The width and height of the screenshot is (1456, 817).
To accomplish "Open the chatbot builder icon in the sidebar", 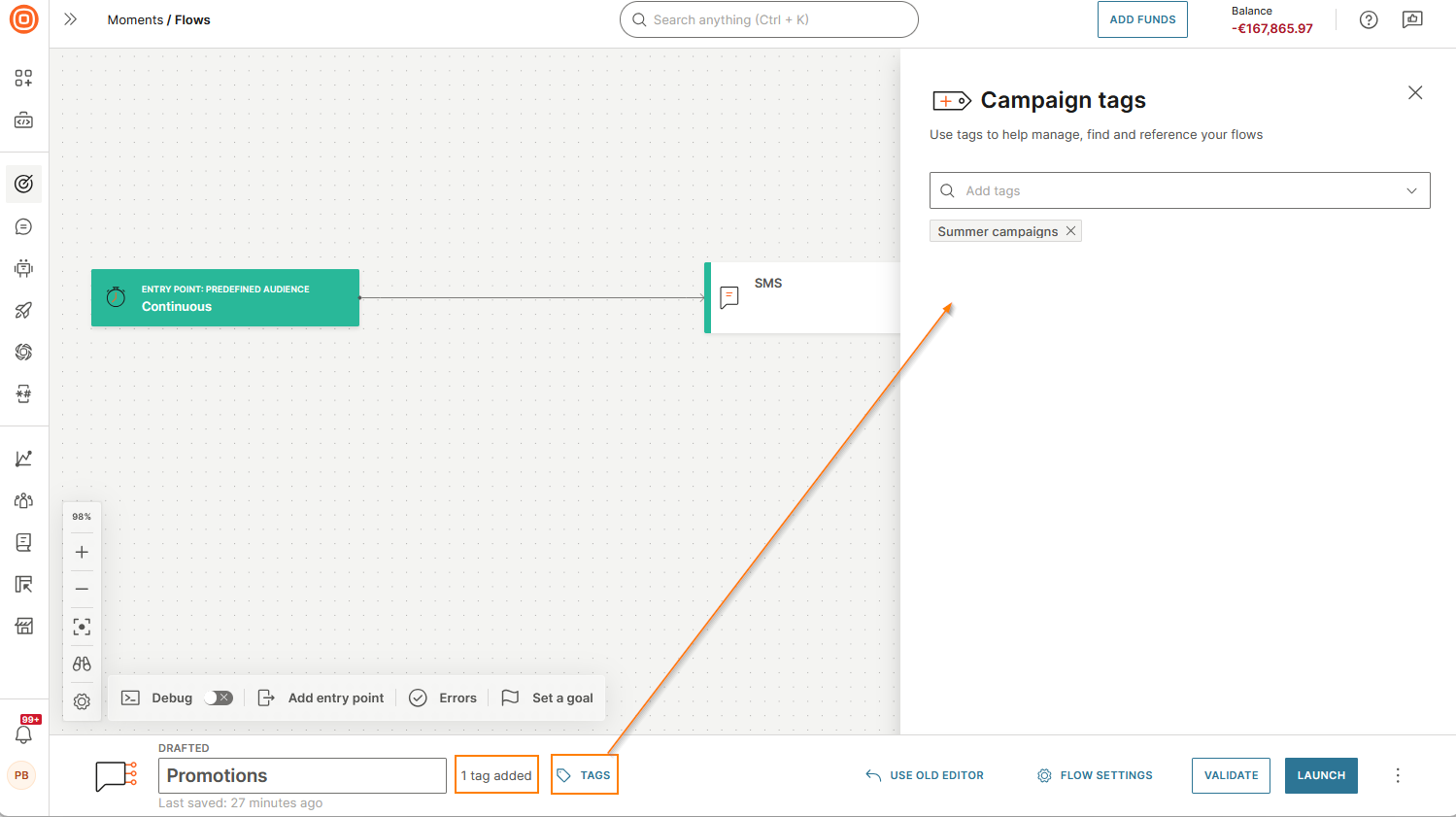I will (x=23, y=268).
